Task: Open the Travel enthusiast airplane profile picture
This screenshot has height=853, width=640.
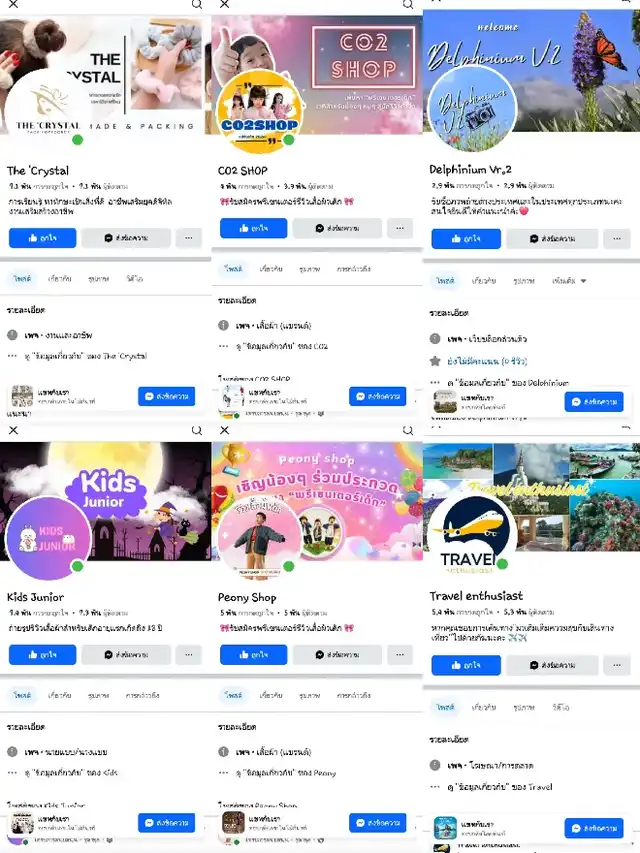Action: click(x=471, y=533)
